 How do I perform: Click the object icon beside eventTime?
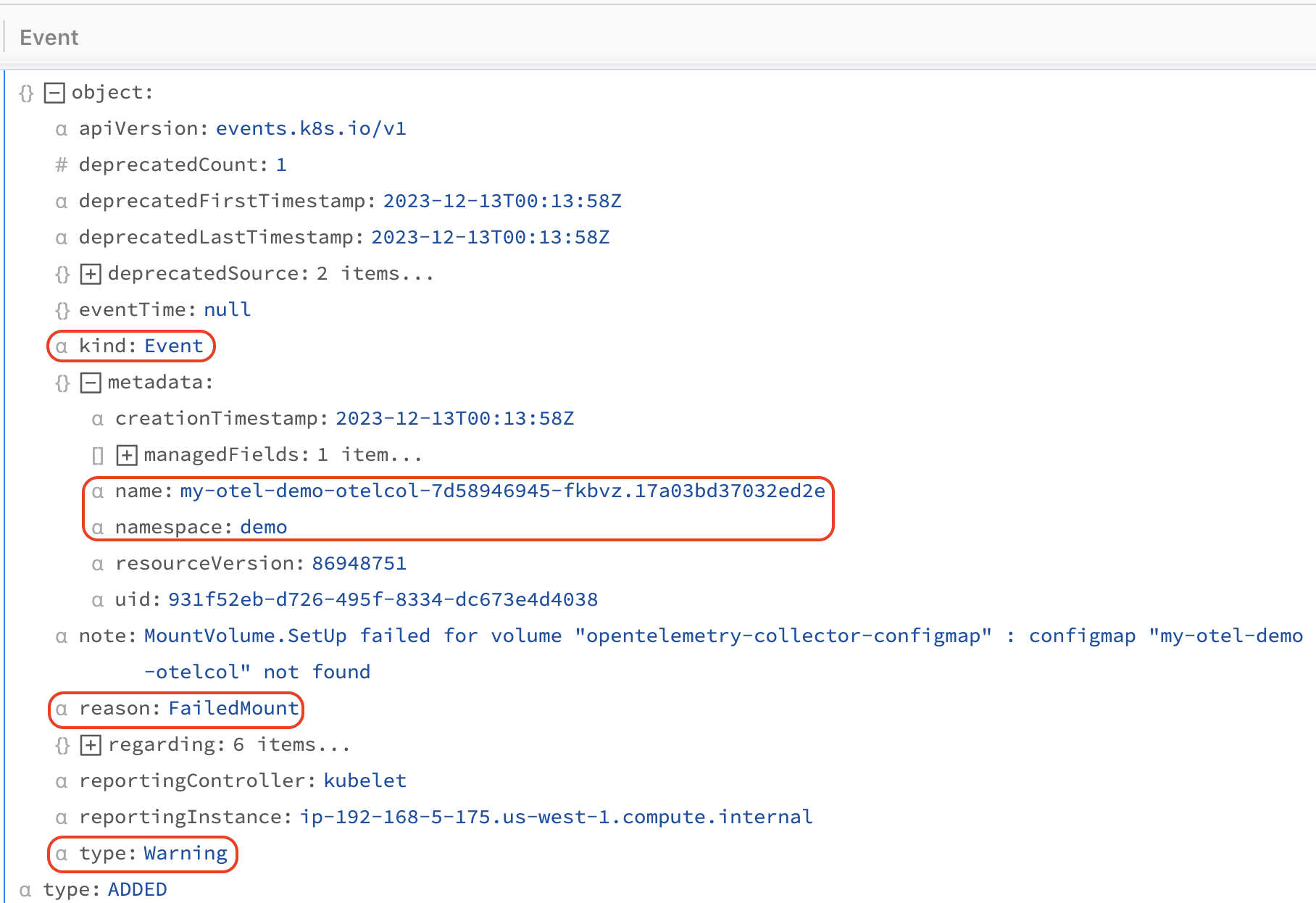coord(62,310)
